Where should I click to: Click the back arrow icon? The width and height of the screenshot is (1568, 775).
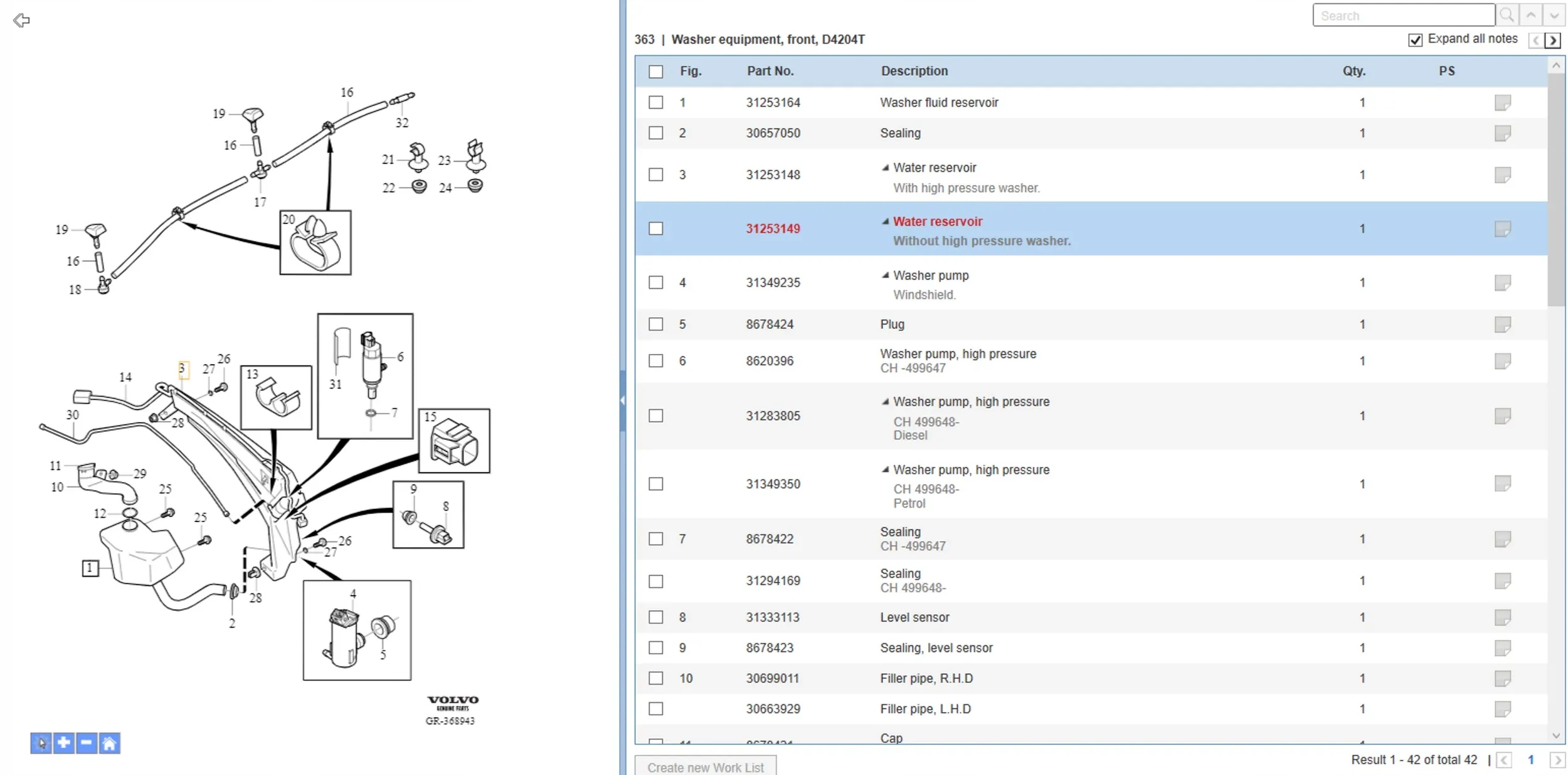(21, 21)
